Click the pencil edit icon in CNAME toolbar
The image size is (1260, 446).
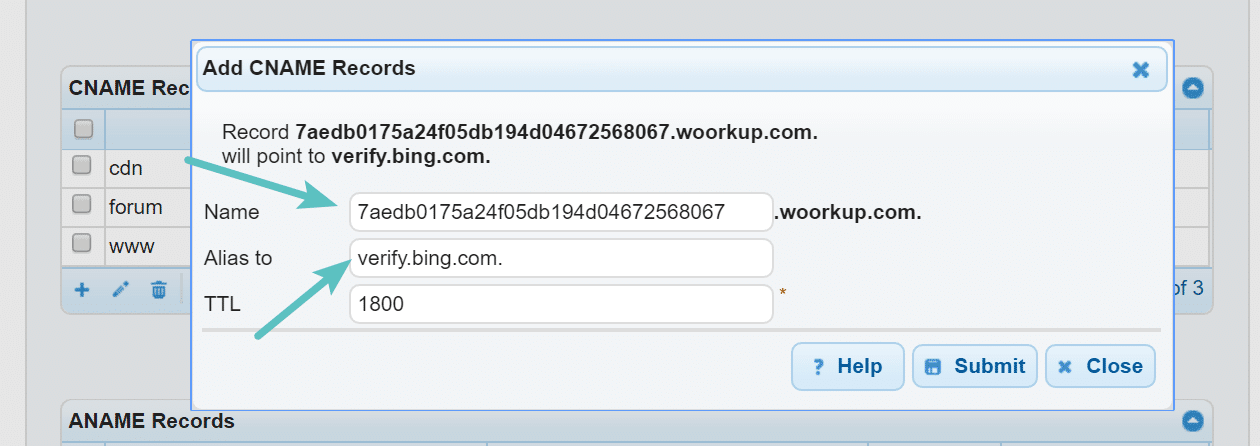pyautogui.click(x=120, y=290)
